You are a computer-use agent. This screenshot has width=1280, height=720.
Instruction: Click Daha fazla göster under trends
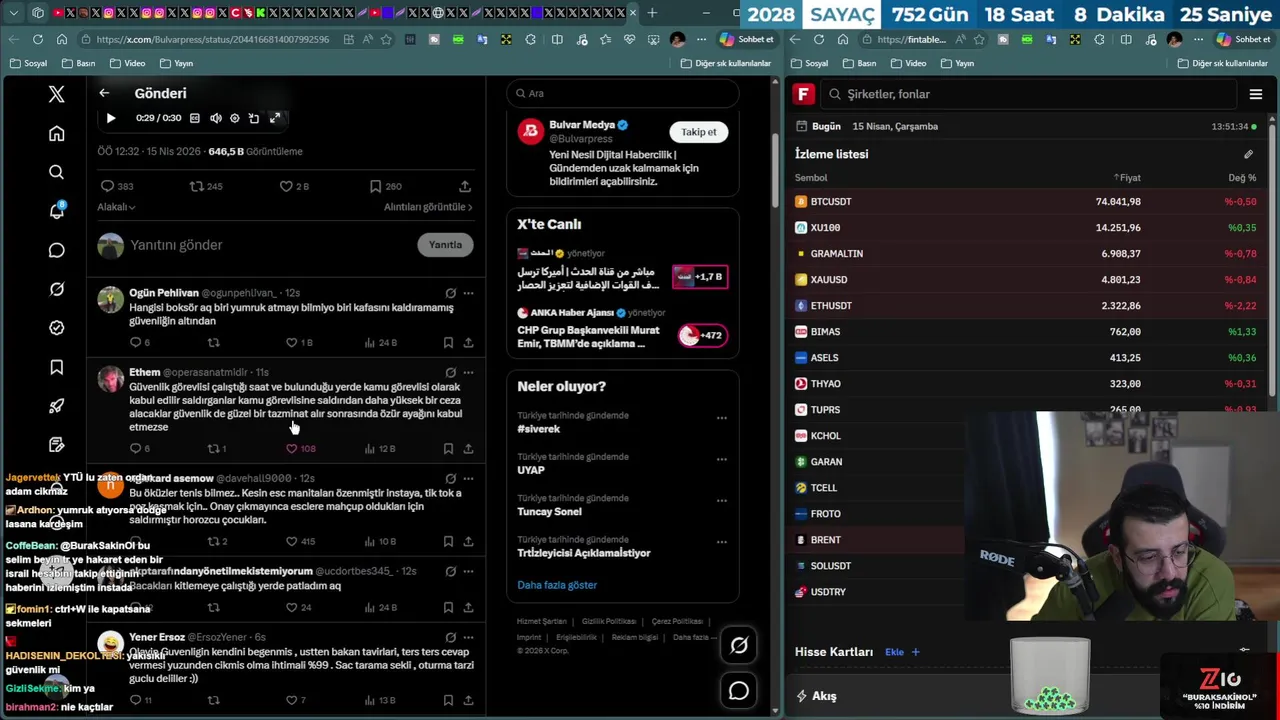coord(557,585)
